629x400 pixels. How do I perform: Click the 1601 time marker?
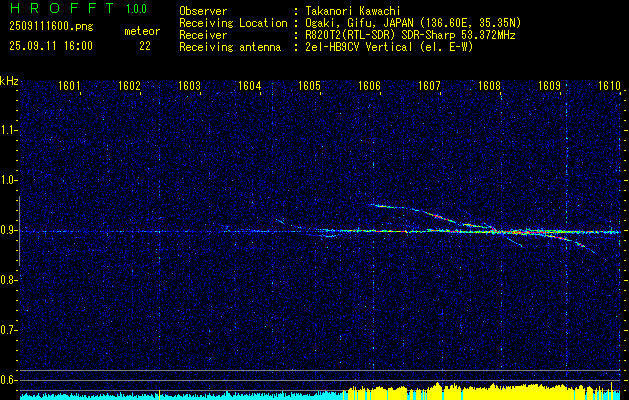click(x=69, y=86)
